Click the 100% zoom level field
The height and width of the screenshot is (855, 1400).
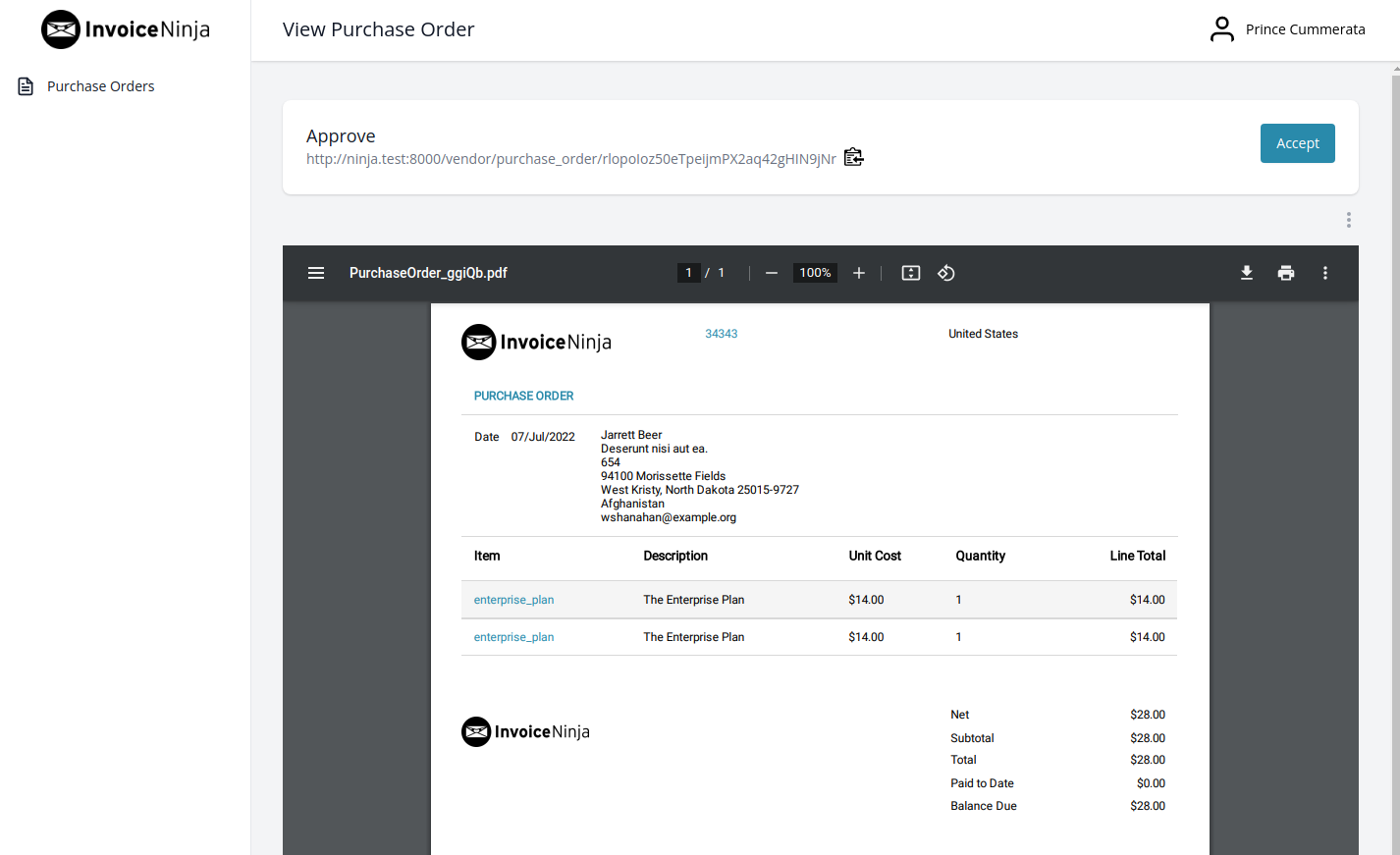(815, 273)
